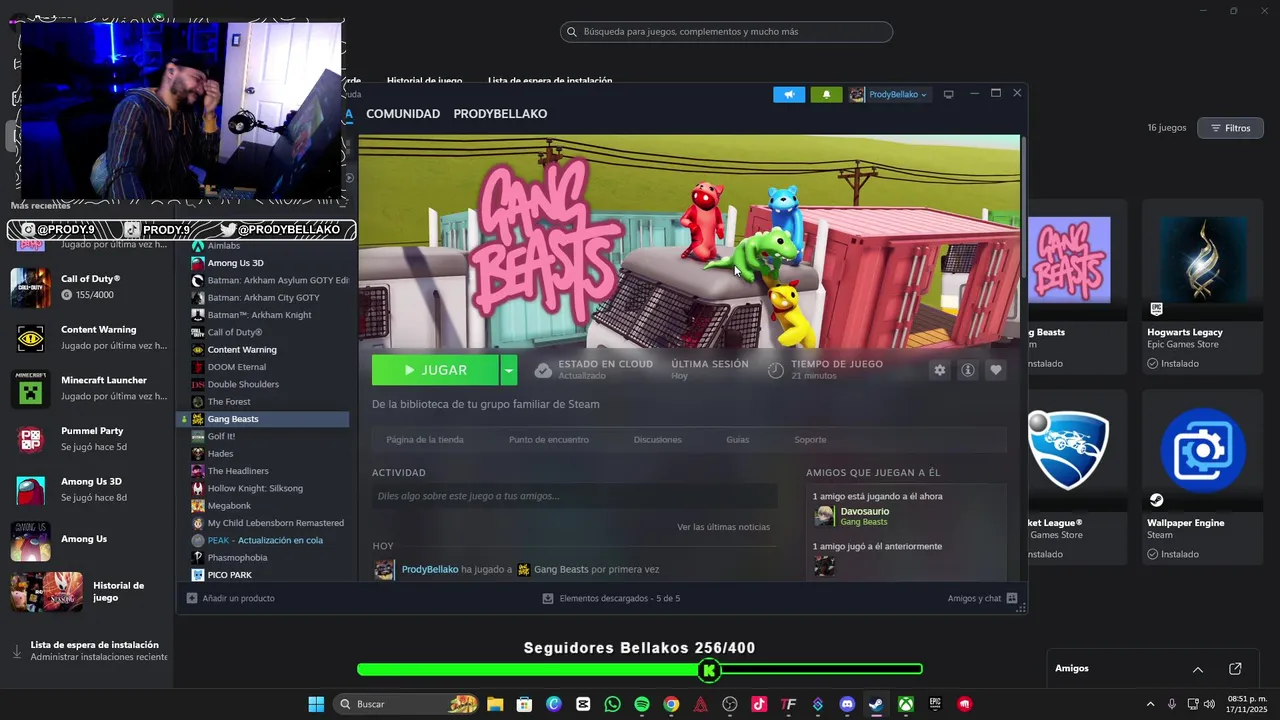Open Google Chrome from the taskbar
This screenshot has height=720, width=1280.
click(x=671, y=704)
